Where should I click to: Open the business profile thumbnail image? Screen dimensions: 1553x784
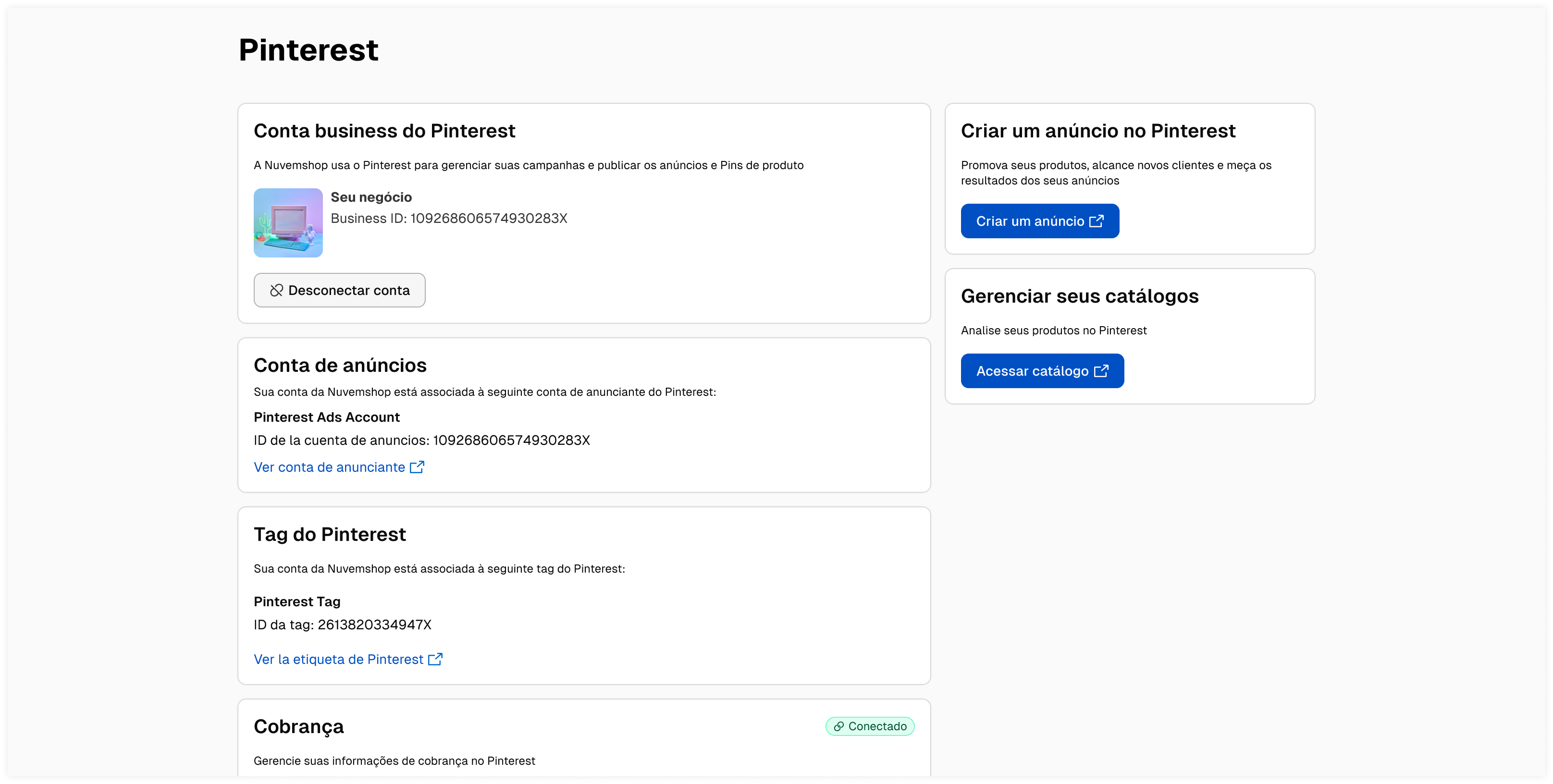[x=288, y=223]
